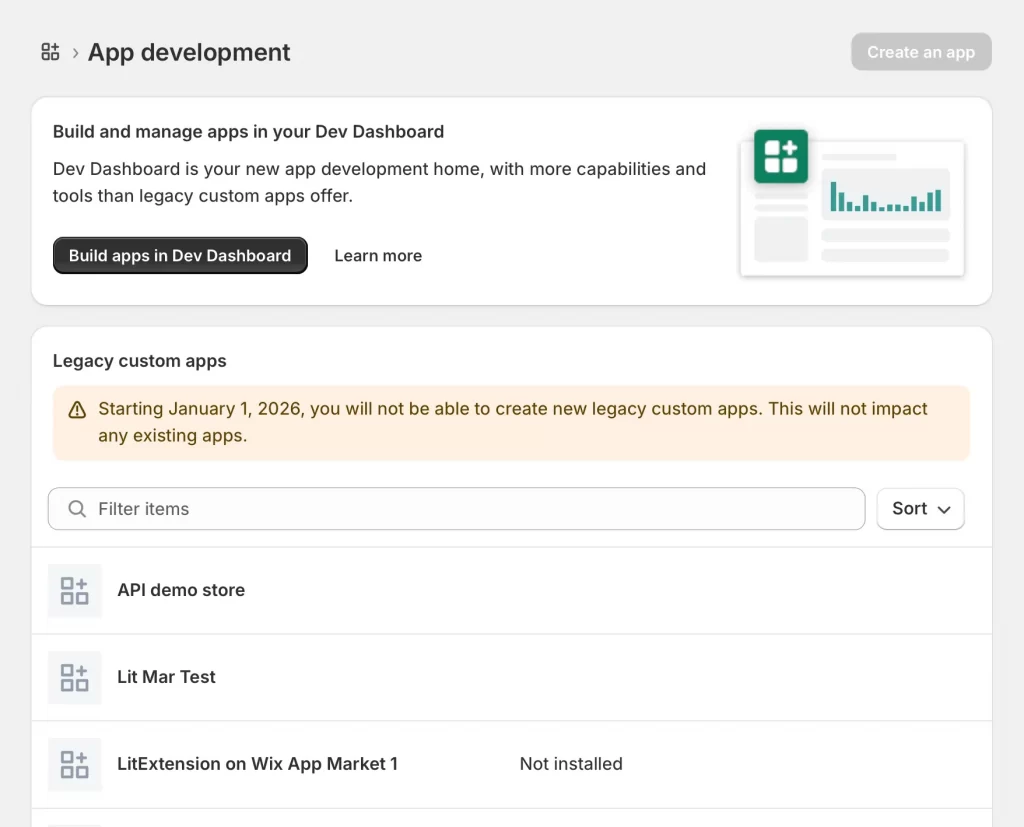The height and width of the screenshot is (827, 1024).
Task: Open the Learn more link
Action: click(x=378, y=255)
